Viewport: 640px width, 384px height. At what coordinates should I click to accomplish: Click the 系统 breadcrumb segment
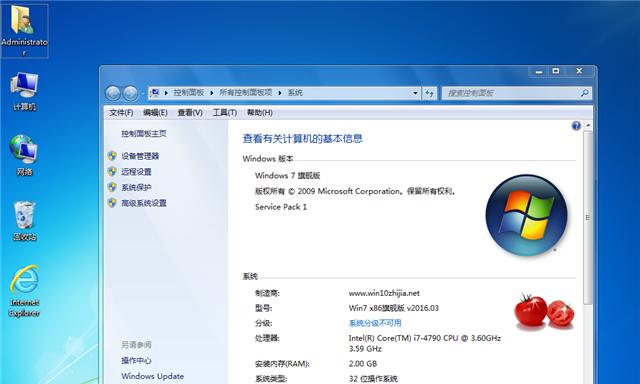pyautogui.click(x=295, y=93)
